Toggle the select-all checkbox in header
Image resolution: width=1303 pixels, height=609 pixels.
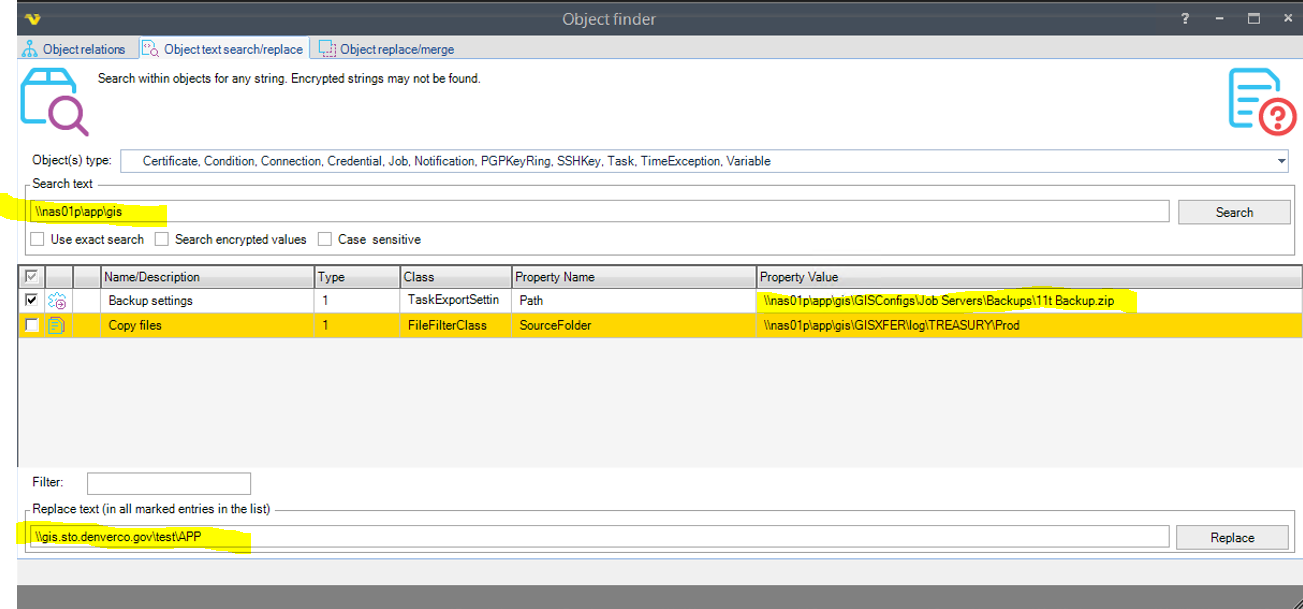tap(32, 277)
